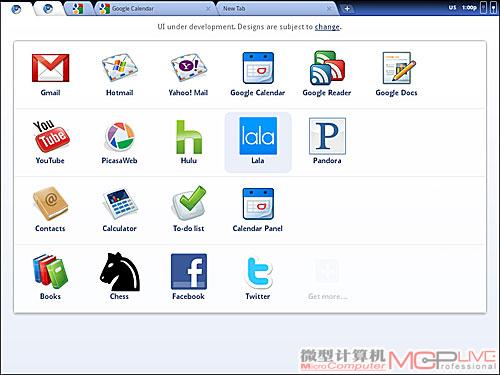Screen dimensions: 500x375
Task: Open PicasaWeb app icon
Action: (120, 136)
